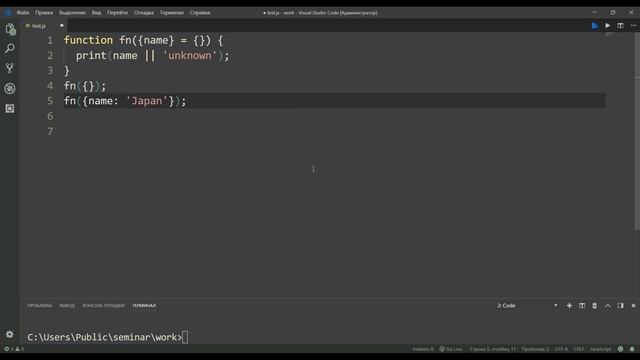Viewport: 640px width, 360px height.
Task: Maximize the panel with the up chevron
Action: (x=608, y=306)
